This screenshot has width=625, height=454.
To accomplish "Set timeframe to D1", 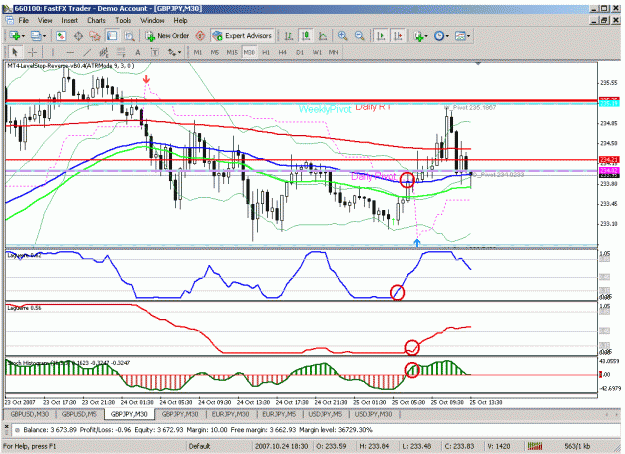I will pyautogui.click(x=300, y=52).
